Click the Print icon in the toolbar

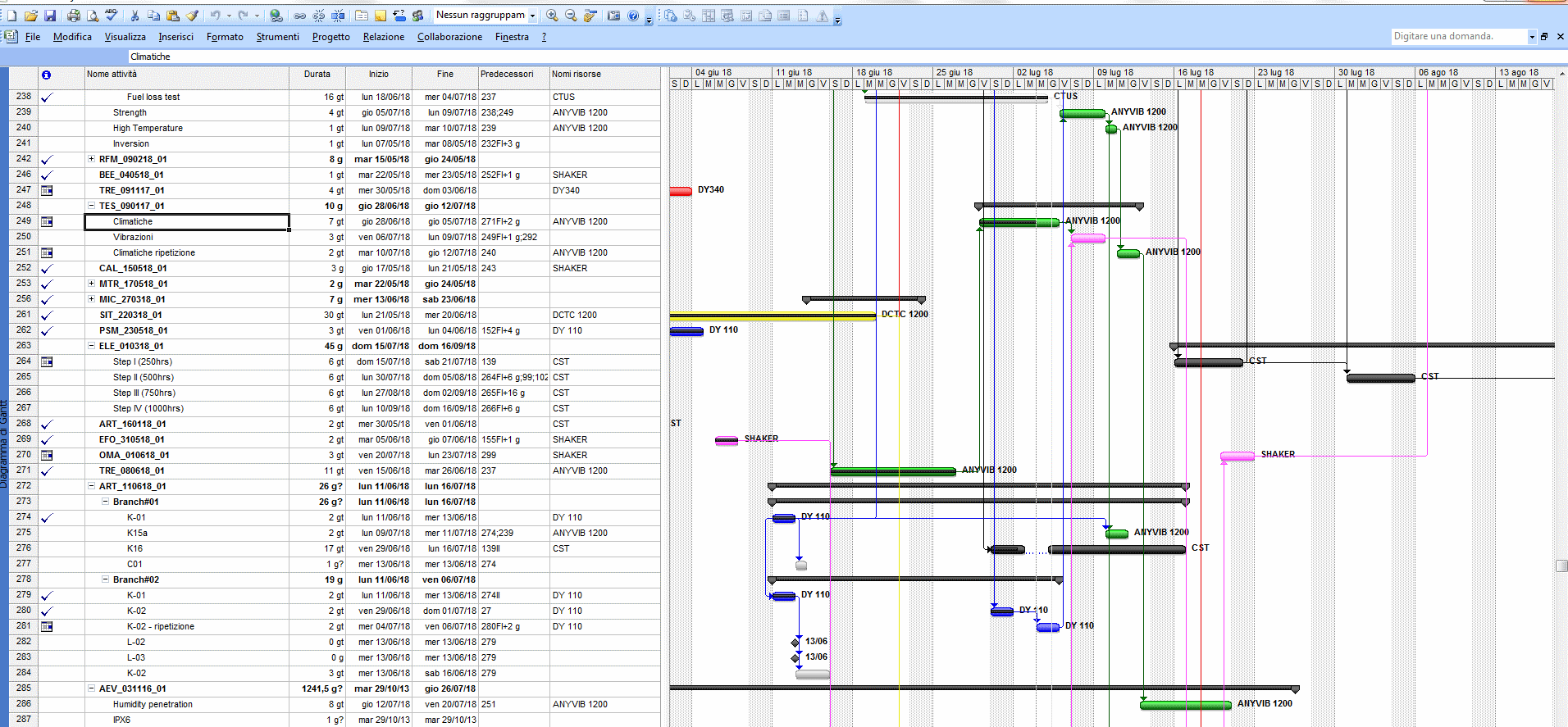74,16
